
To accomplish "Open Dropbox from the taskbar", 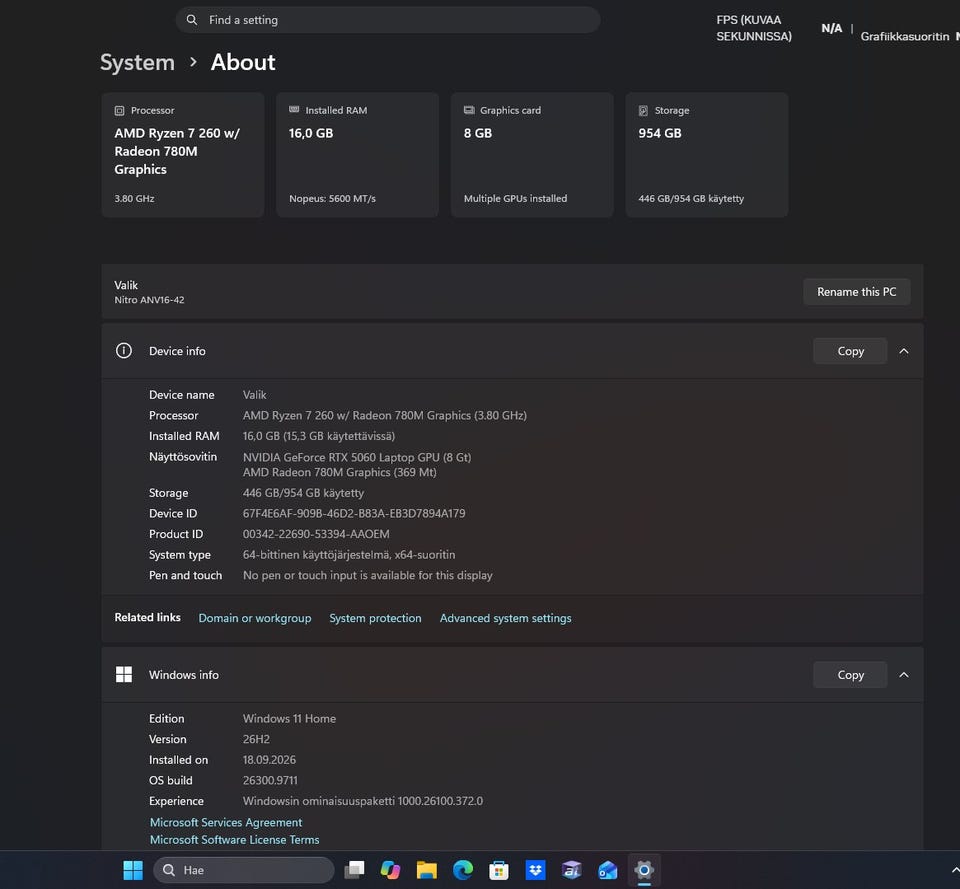I will pyautogui.click(x=535, y=870).
